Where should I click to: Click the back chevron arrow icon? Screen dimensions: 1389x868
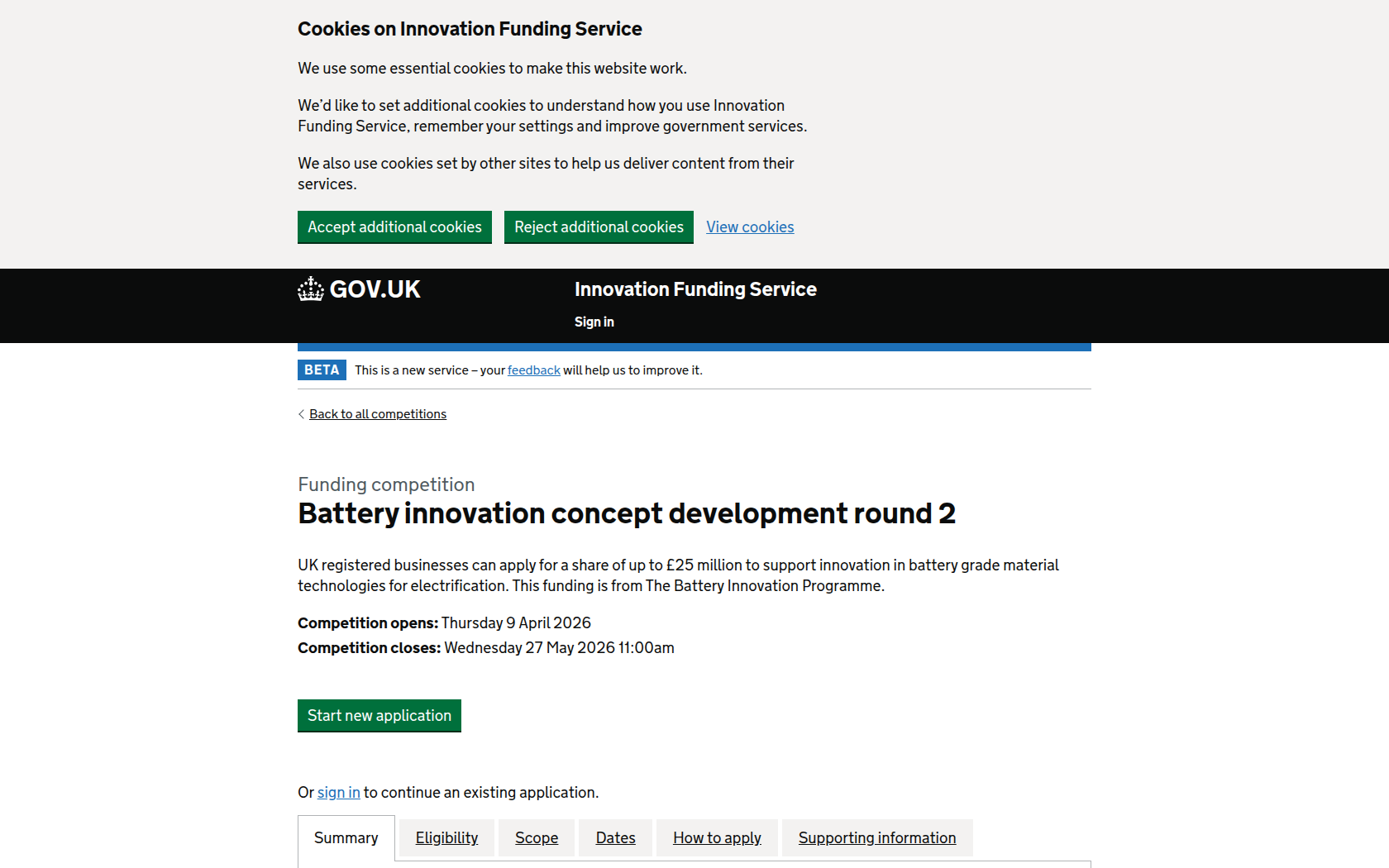(301, 414)
